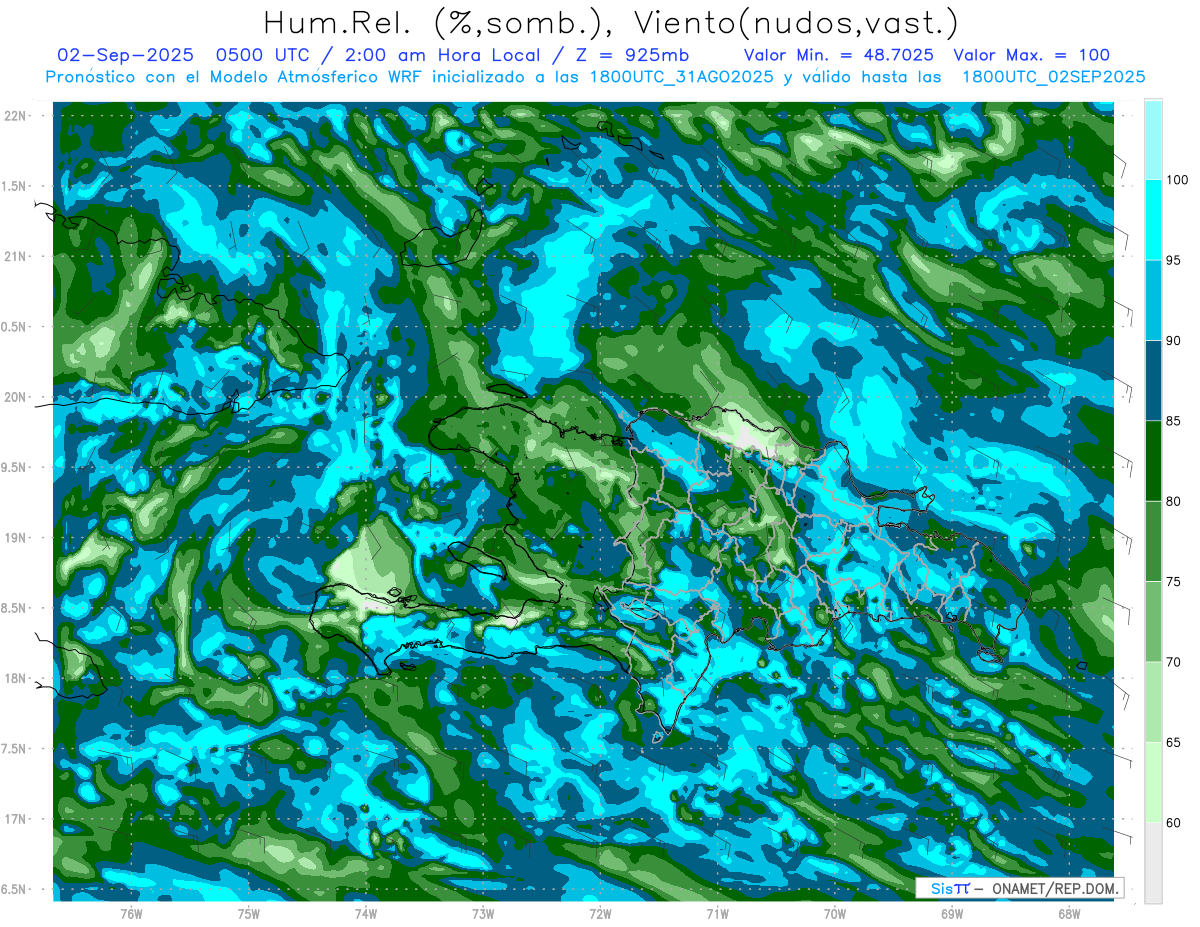Click the 18N latitude label

pyautogui.click(x=17, y=679)
